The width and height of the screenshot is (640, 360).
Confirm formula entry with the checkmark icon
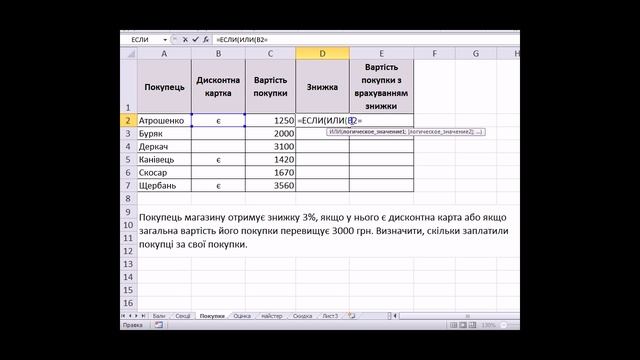pyautogui.click(x=196, y=40)
